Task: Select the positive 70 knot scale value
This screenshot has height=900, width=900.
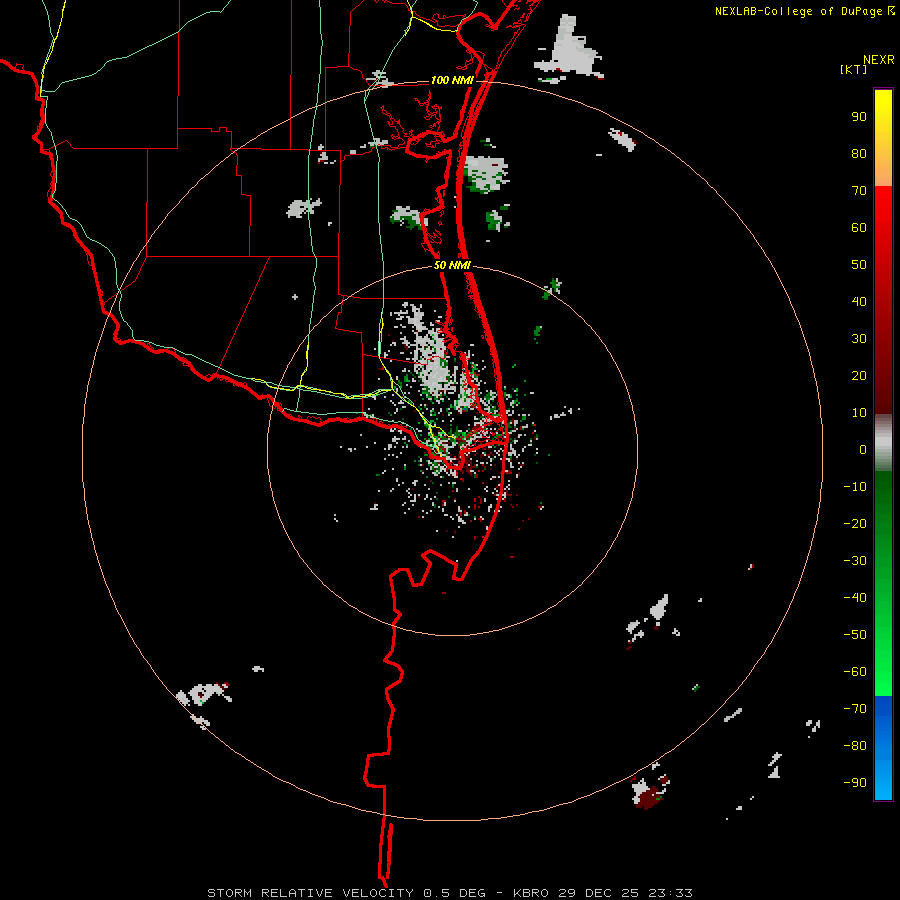Action: point(859,191)
